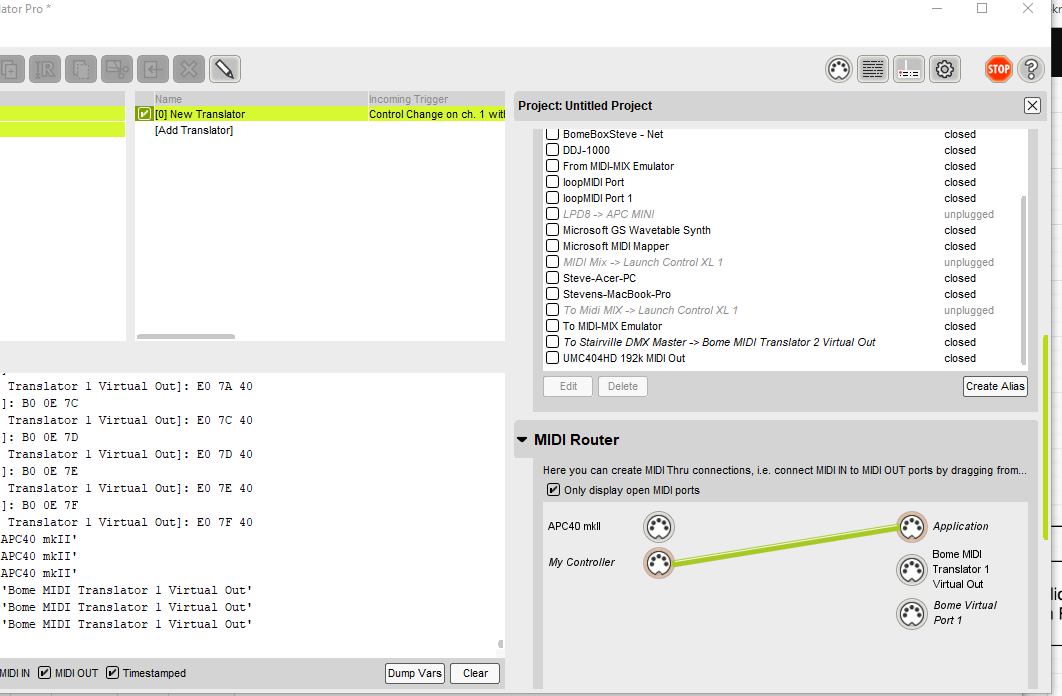Click the Bome MIDI Translator 1 Virtual Out port icon
This screenshot has height=696, width=1062.
tap(912, 569)
